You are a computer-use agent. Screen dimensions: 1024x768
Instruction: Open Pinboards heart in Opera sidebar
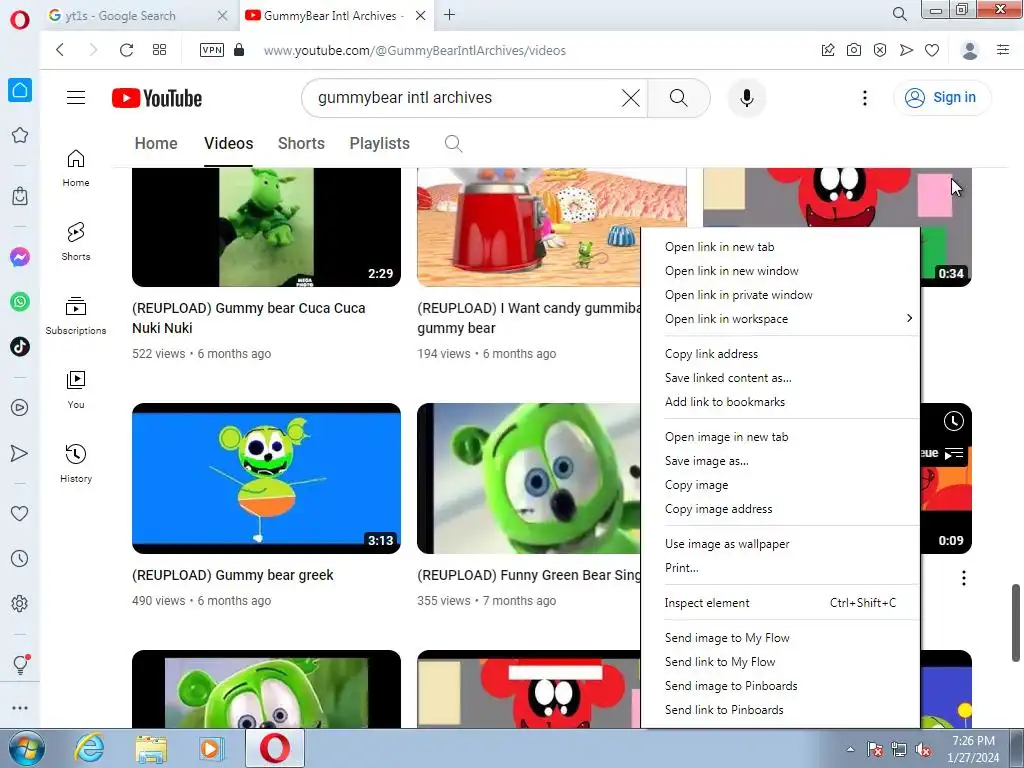20,513
